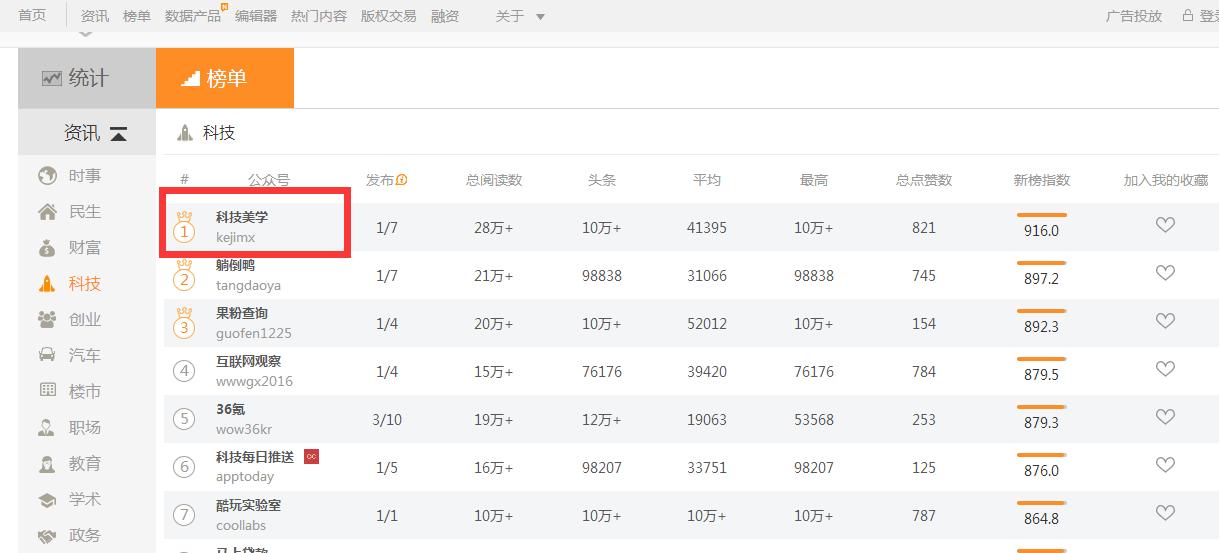1219x553 pixels.
Task: Click the 864.8 index bar
Action: click(1041, 503)
